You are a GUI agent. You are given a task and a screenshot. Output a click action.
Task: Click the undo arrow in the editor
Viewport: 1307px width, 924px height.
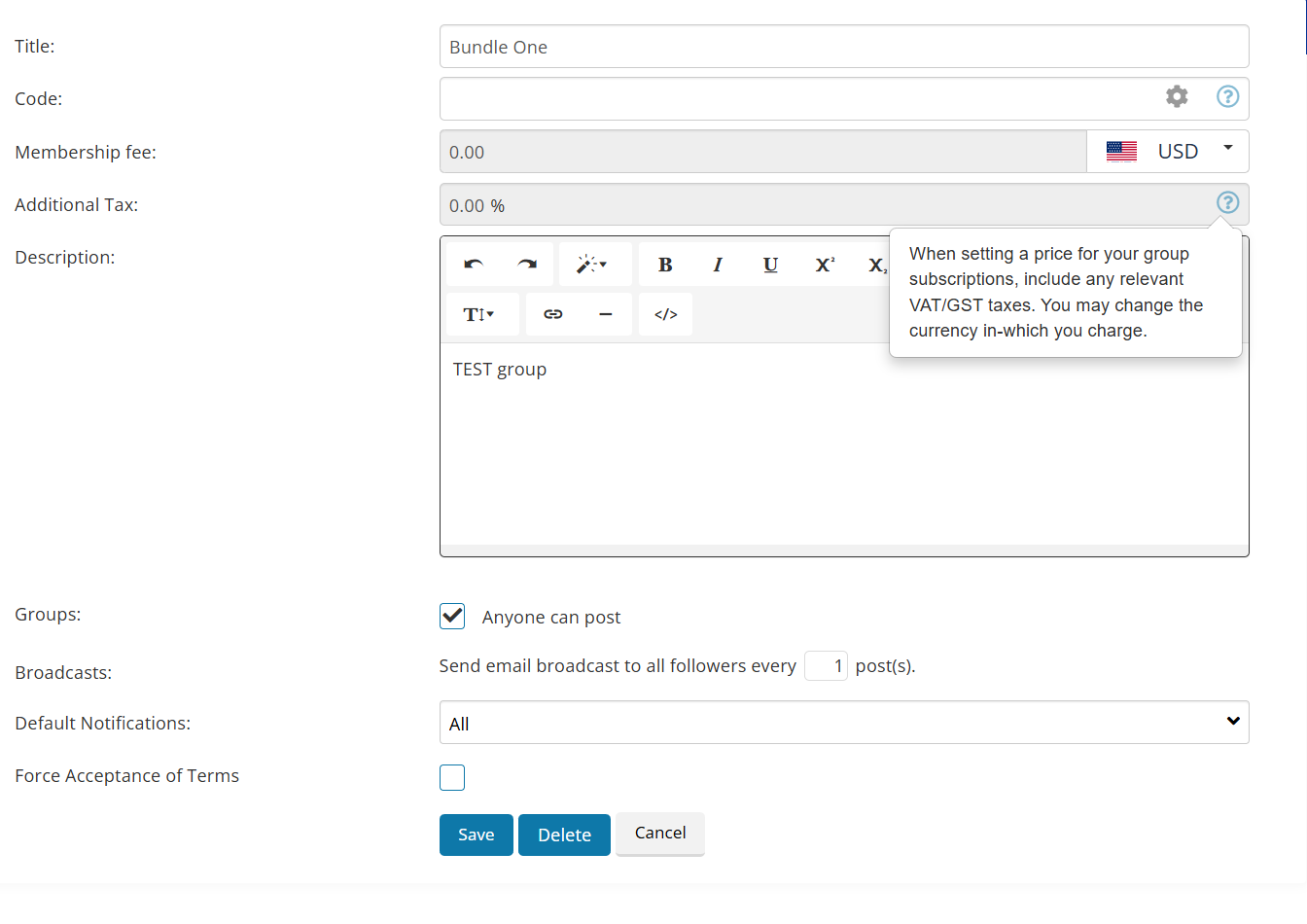click(x=474, y=265)
